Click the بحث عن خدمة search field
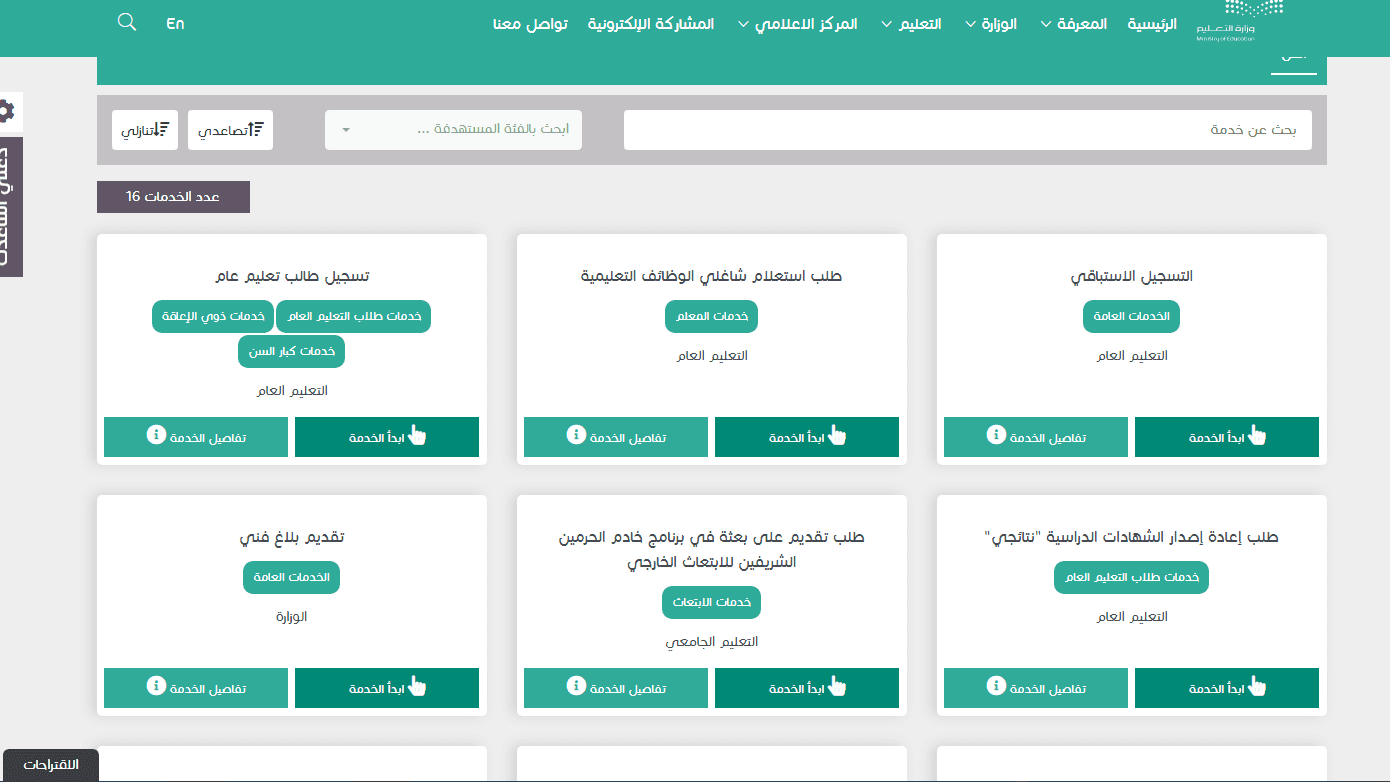The image size is (1390, 782). pos(968,130)
